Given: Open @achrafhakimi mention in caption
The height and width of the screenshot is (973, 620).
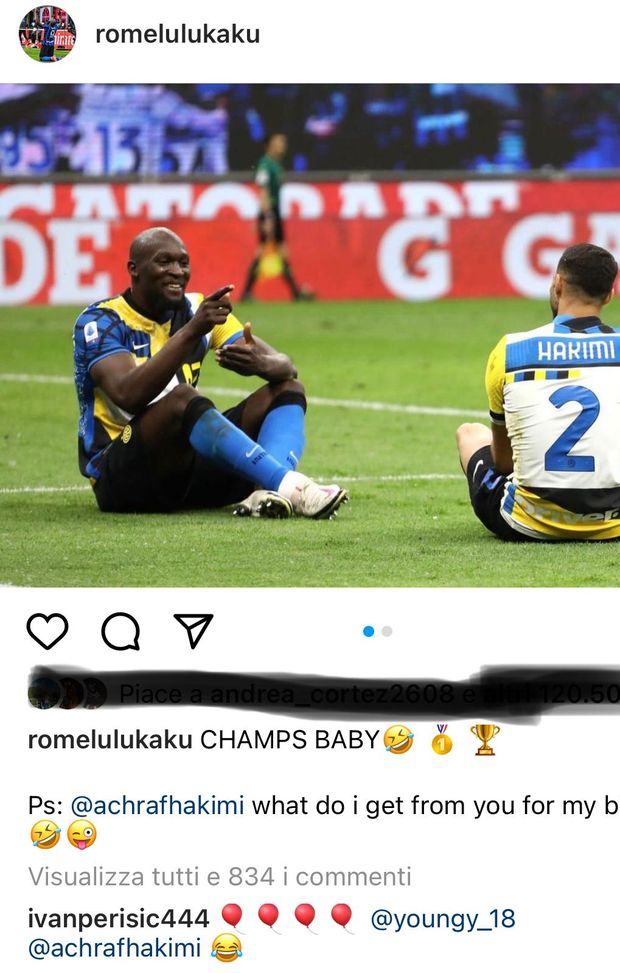Looking at the screenshot, I should [x=157, y=805].
